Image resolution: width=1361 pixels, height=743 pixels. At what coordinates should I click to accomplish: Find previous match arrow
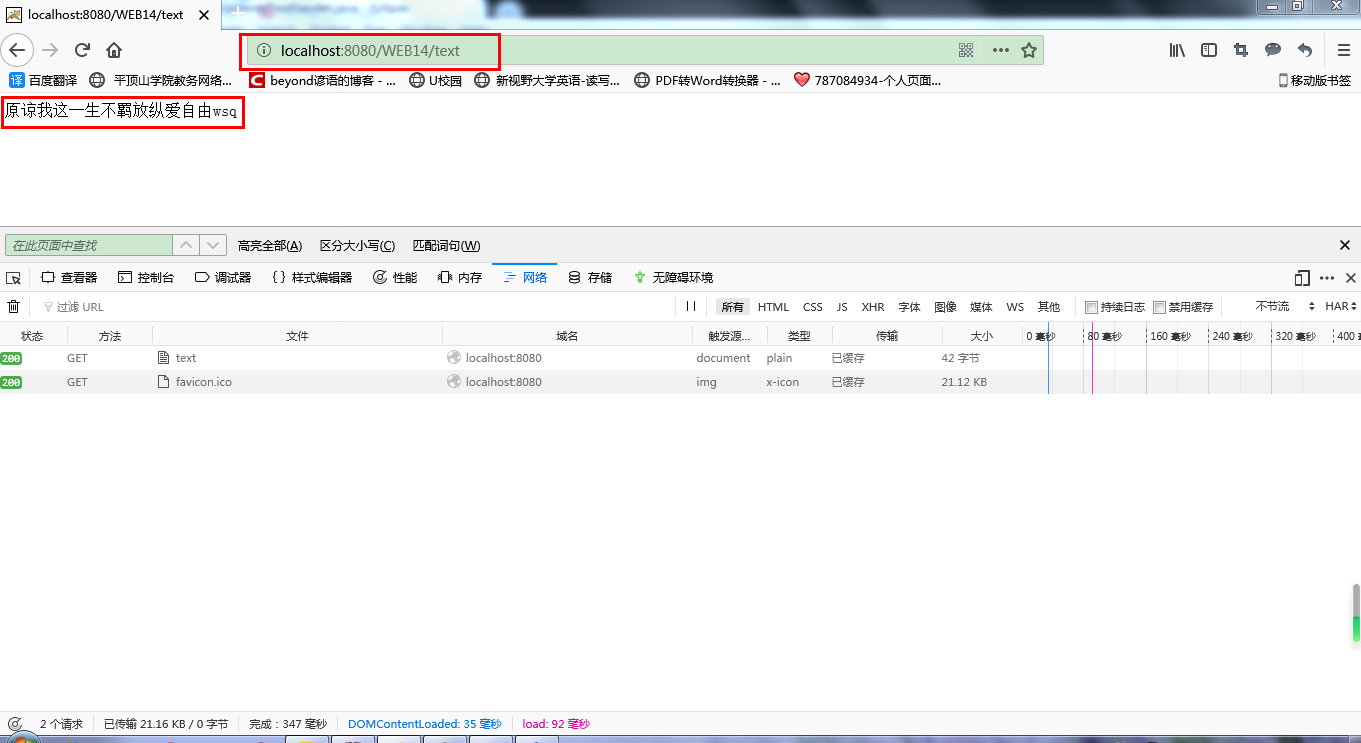coord(186,245)
